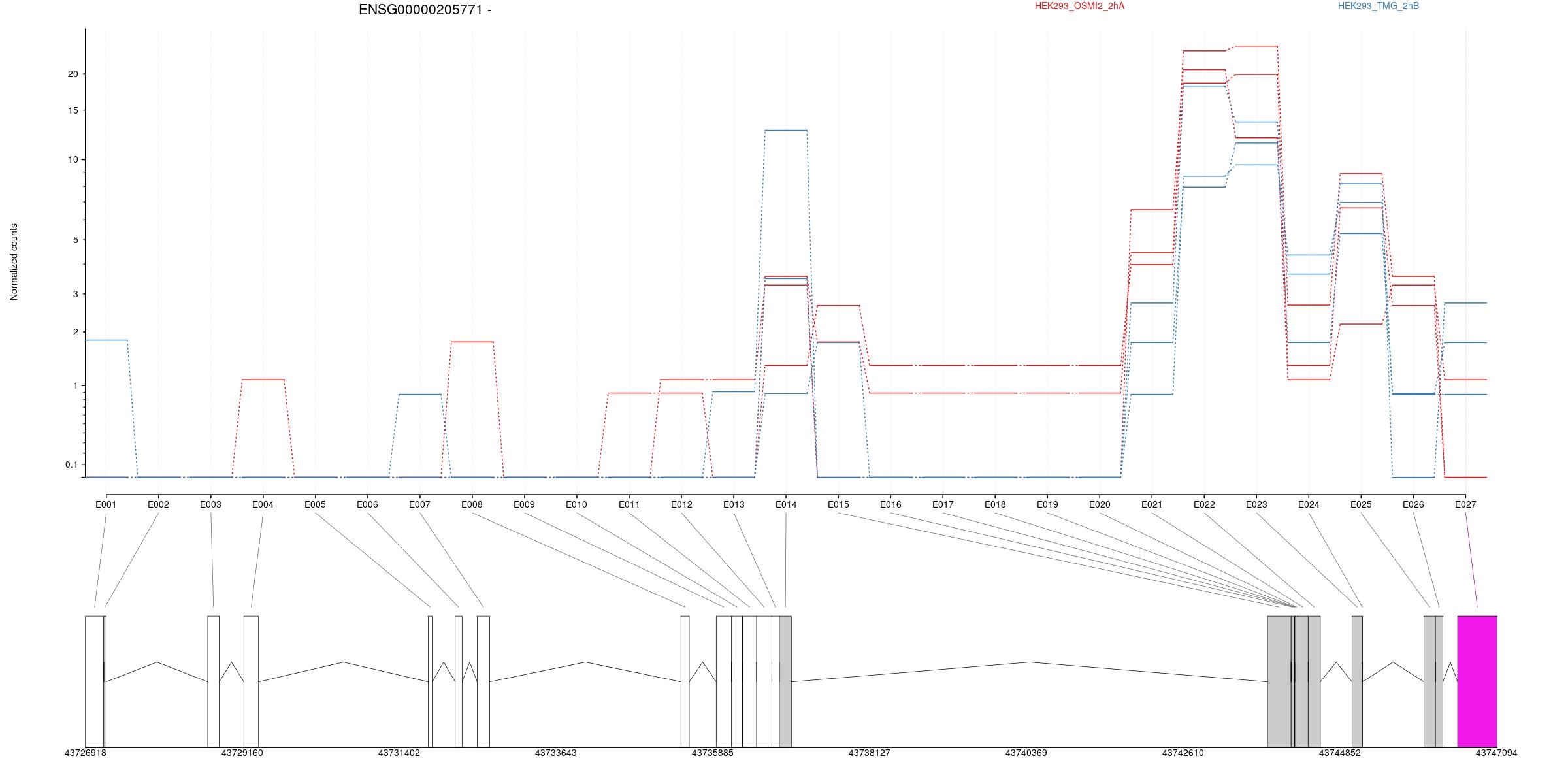Image resolution: width=1568 pixels, height=784 pixels.
Task: Click exon label E002
Action: pos(158,504)
